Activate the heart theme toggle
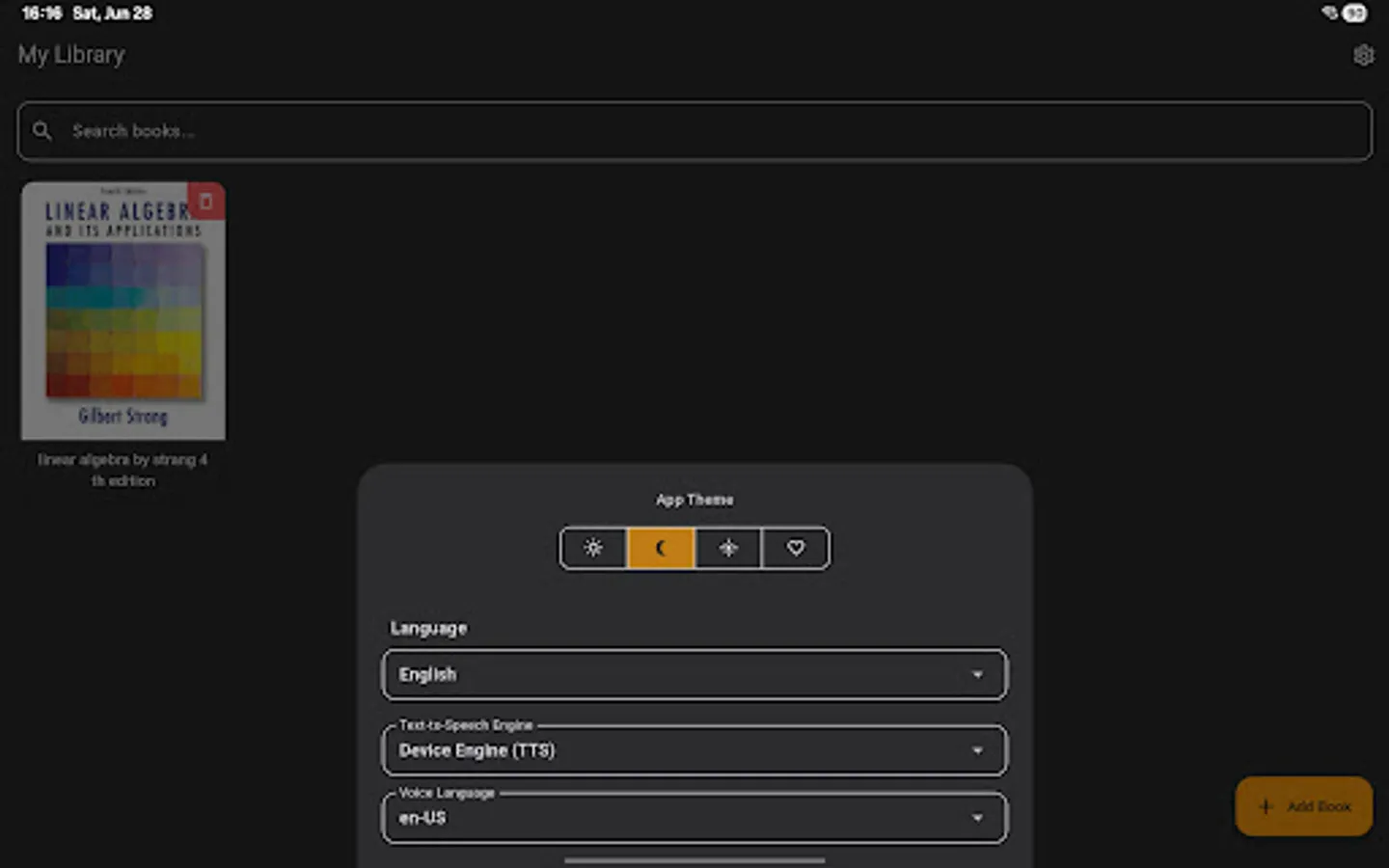This screenshot has width=1389, height=868. pos(795,548)
